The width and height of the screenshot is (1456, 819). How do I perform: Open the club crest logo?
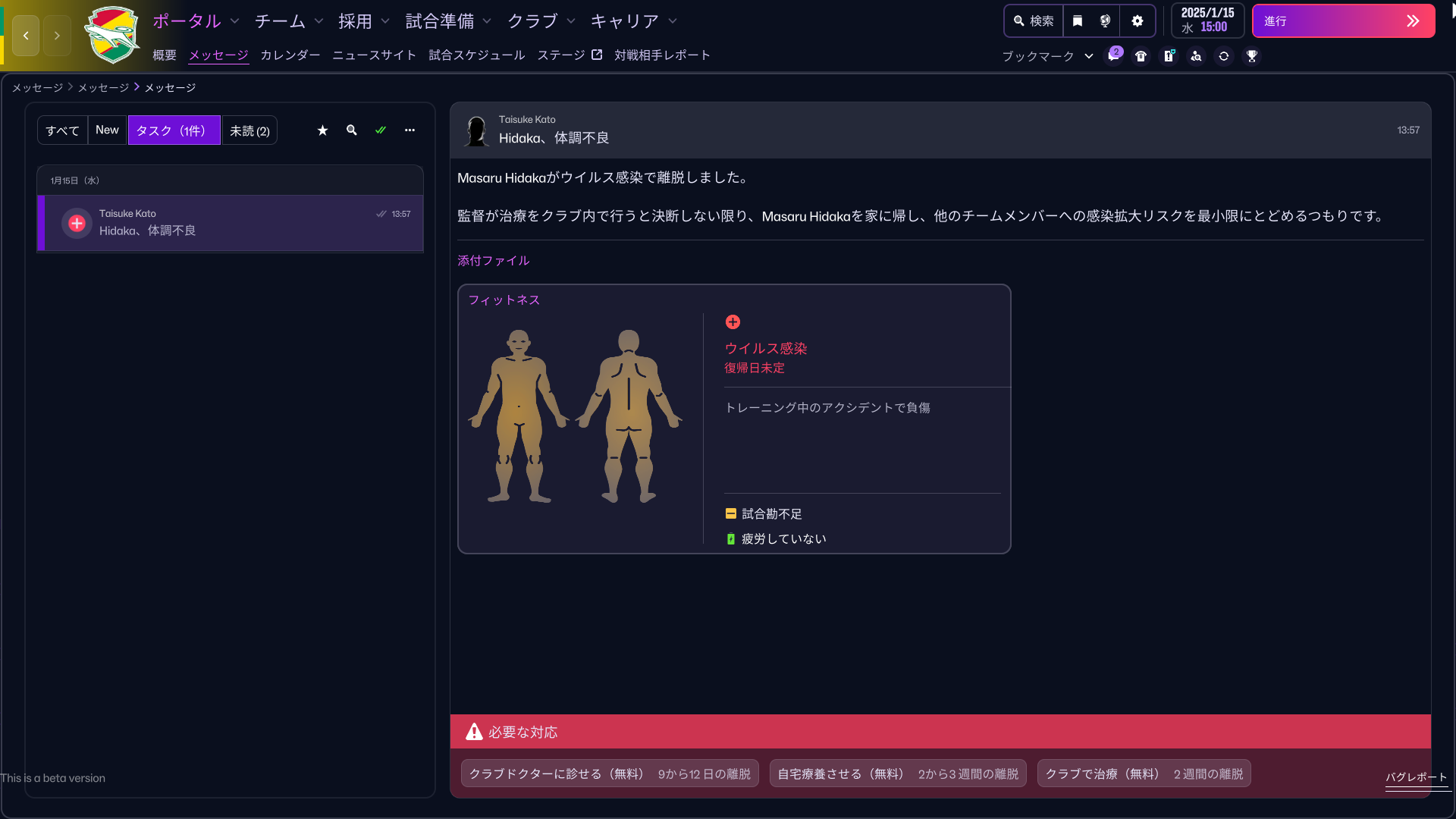point(112,34)
